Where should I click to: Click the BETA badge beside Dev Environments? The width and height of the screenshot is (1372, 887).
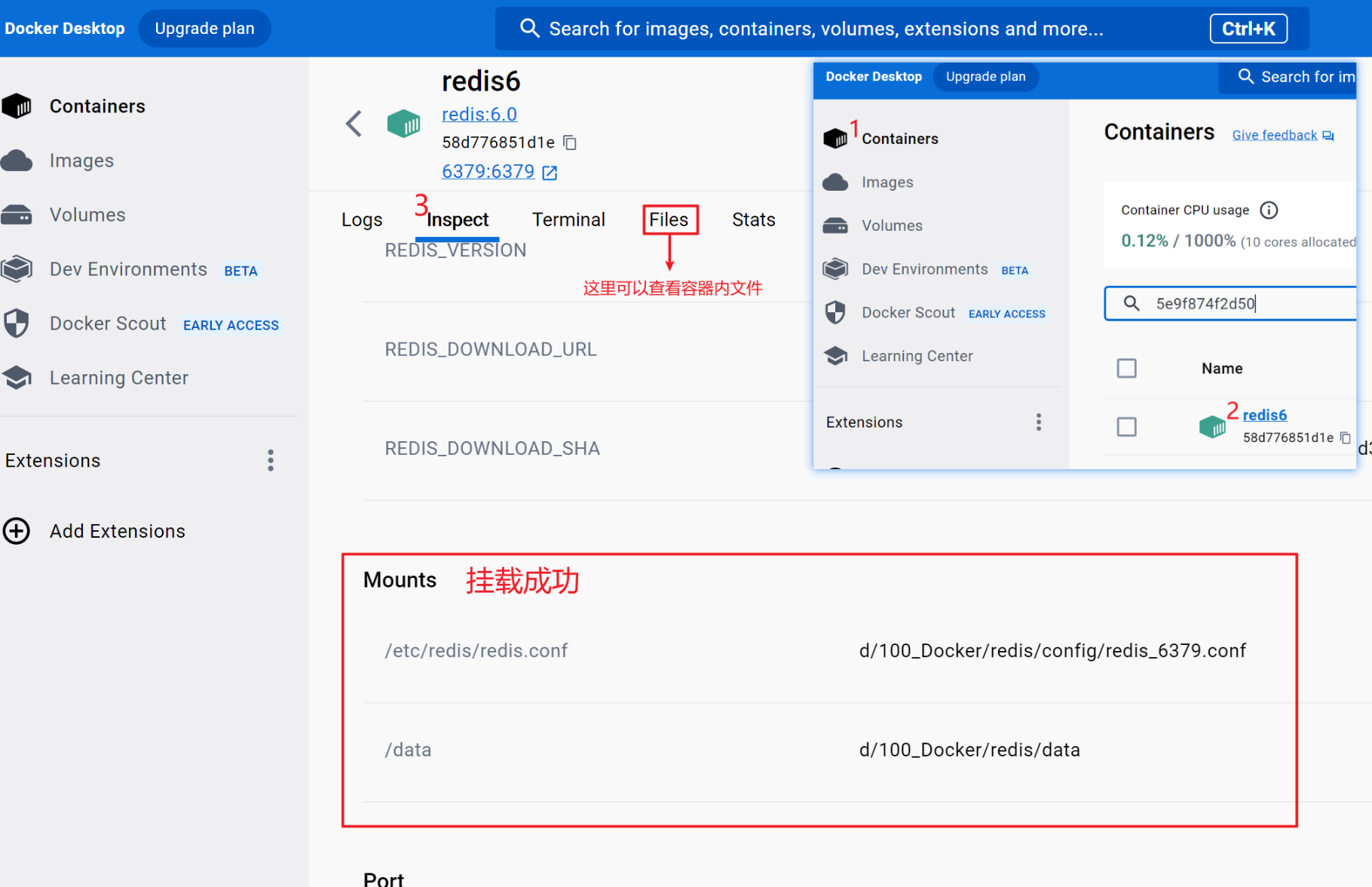coord(240,272)
